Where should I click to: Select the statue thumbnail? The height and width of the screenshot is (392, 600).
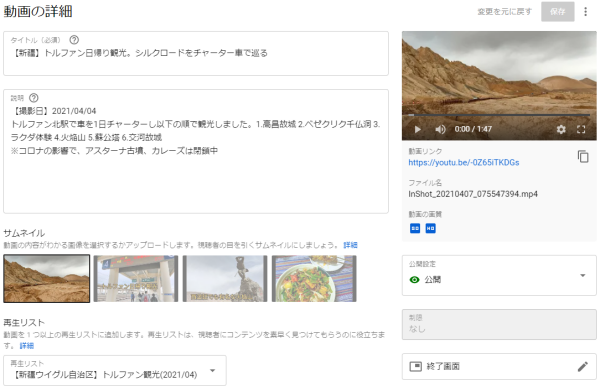(x=225, y=279)
